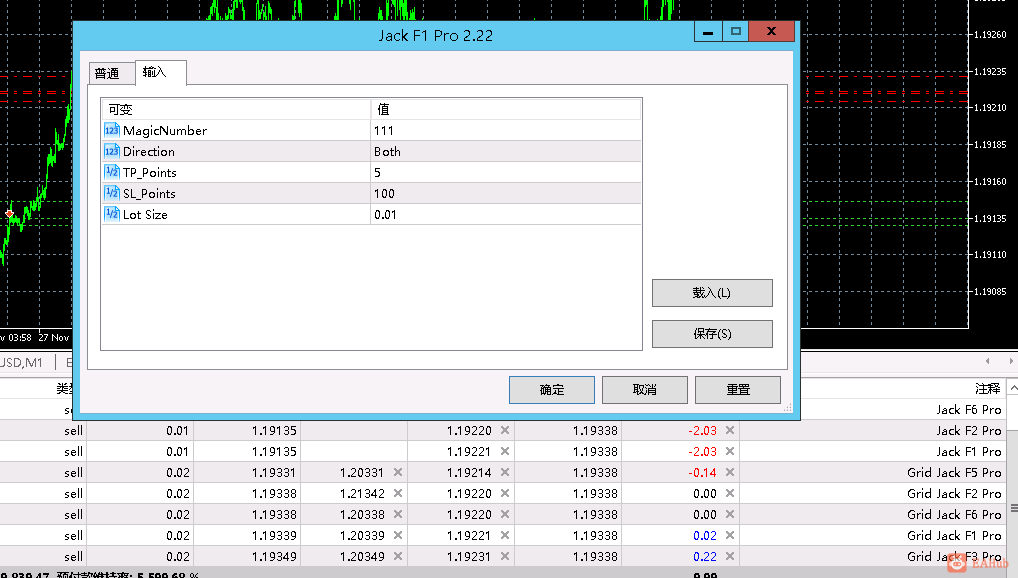Close the Jack F2 Pro order with -2.03 profit

730,430
